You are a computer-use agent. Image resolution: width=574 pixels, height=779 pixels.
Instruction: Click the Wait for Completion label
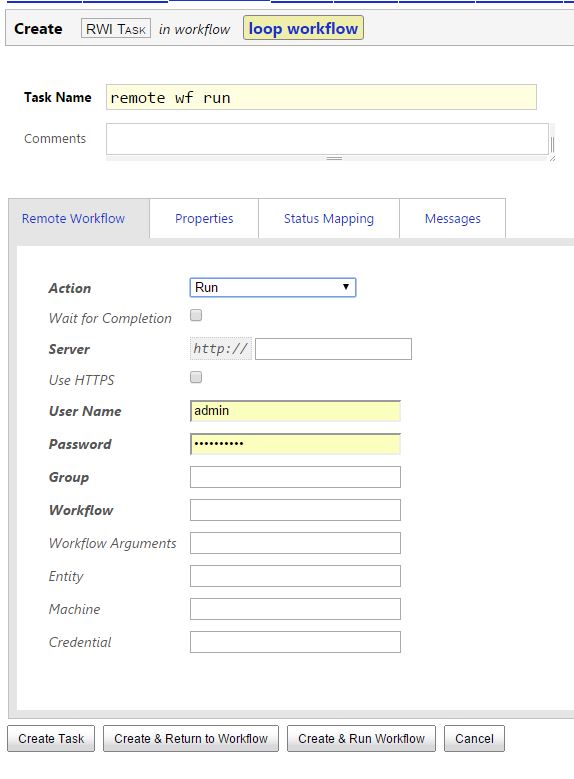(x=110, y=318)
